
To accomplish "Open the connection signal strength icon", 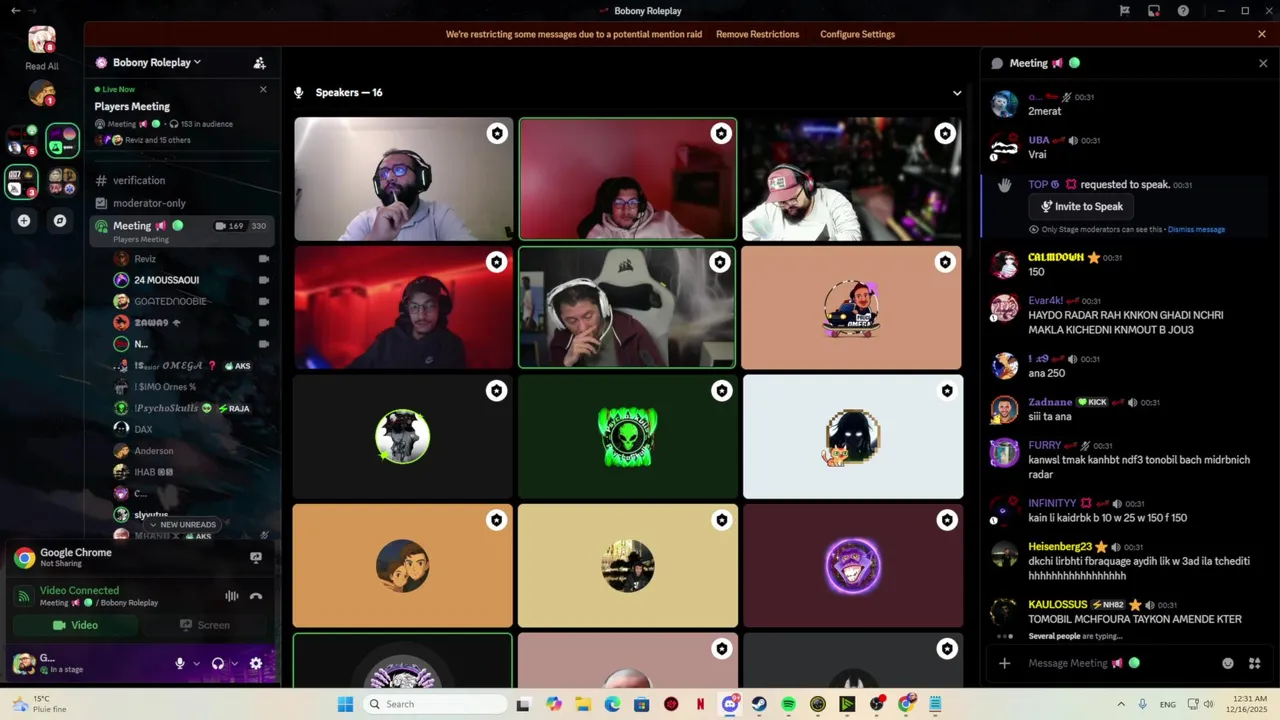I will click(24, 596).
